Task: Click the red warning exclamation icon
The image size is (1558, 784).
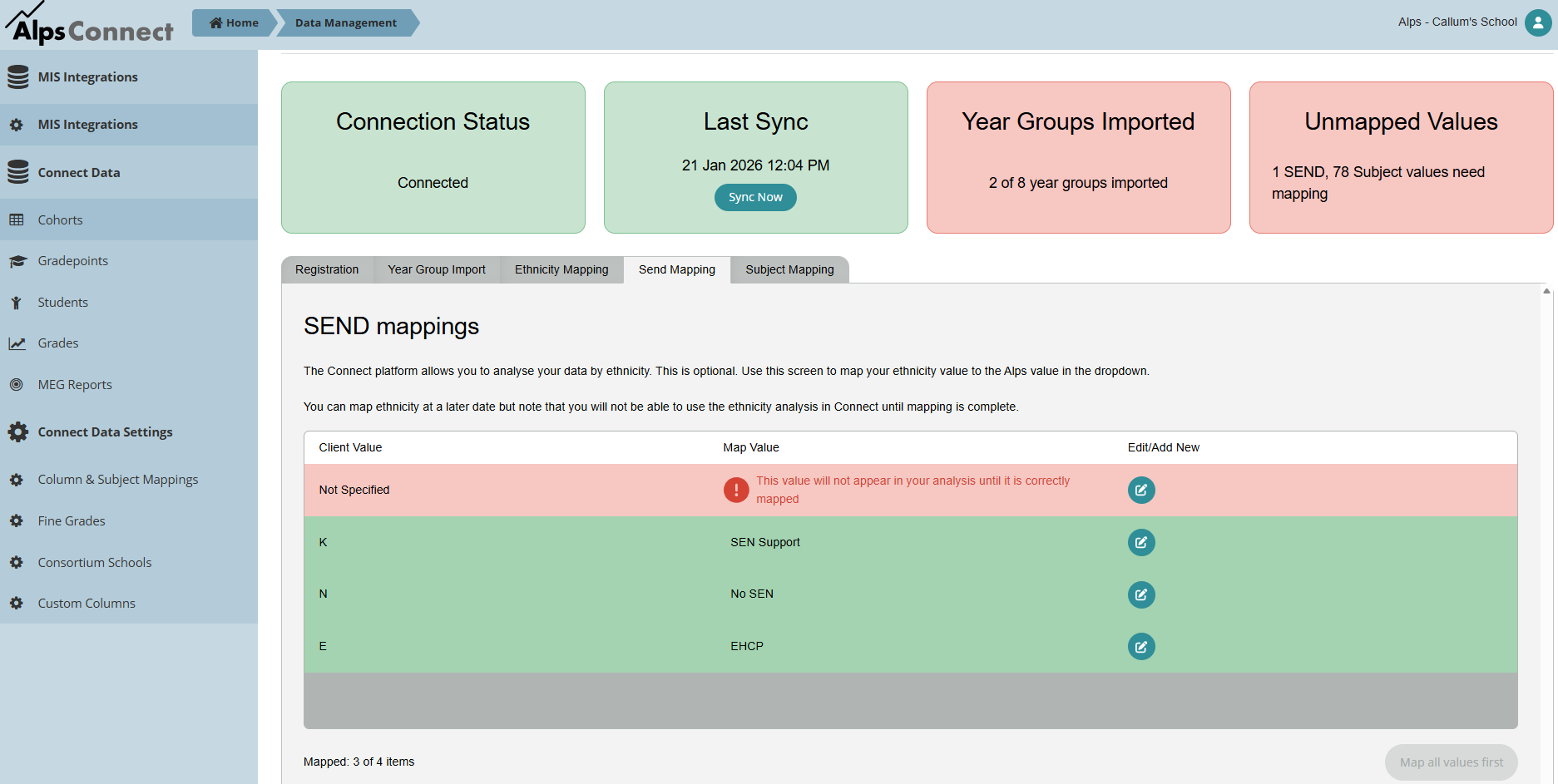Action: pyautogui.click(x=736, y=490)
